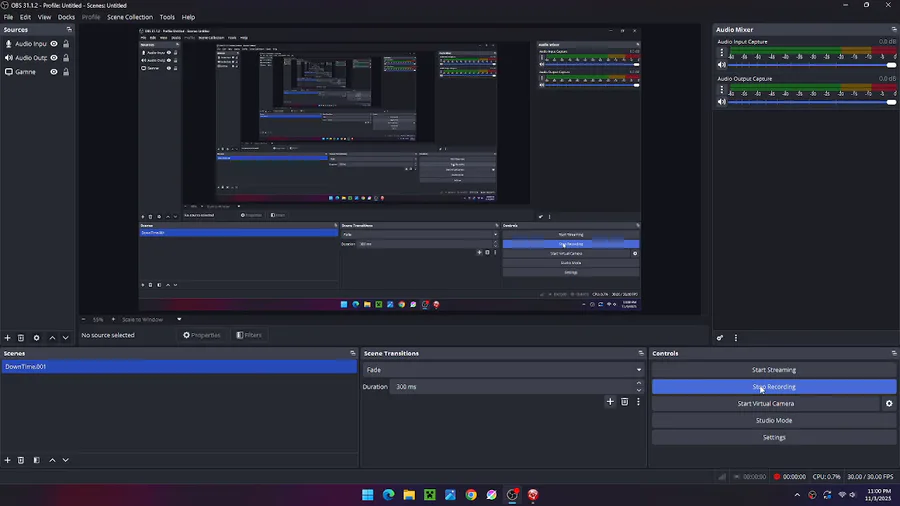This screenshot has width=900, height=506.
Task: Remove transition using Scene Transitions trash icon
Action: click(624, 402)
